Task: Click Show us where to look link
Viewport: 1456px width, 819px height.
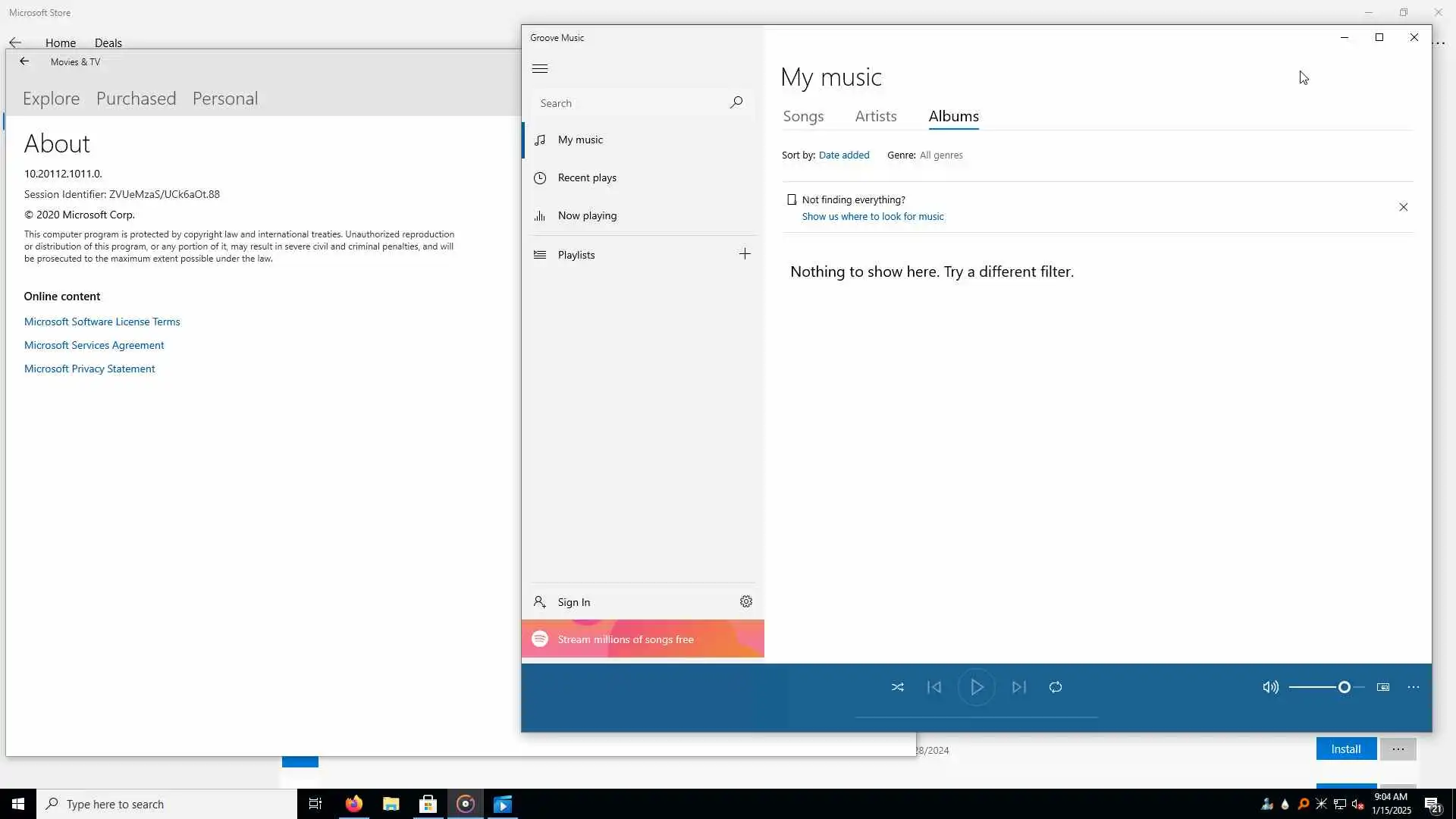Action: tap(872, 216)
